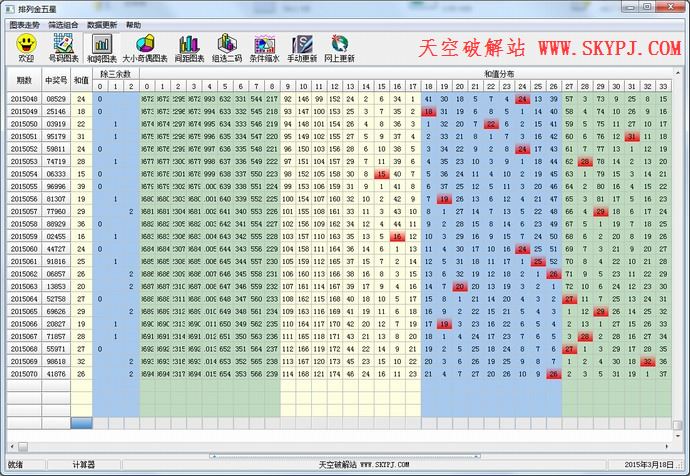Click the 中奖号 column header
Screen dimensions: 690x476
(57, 80)
